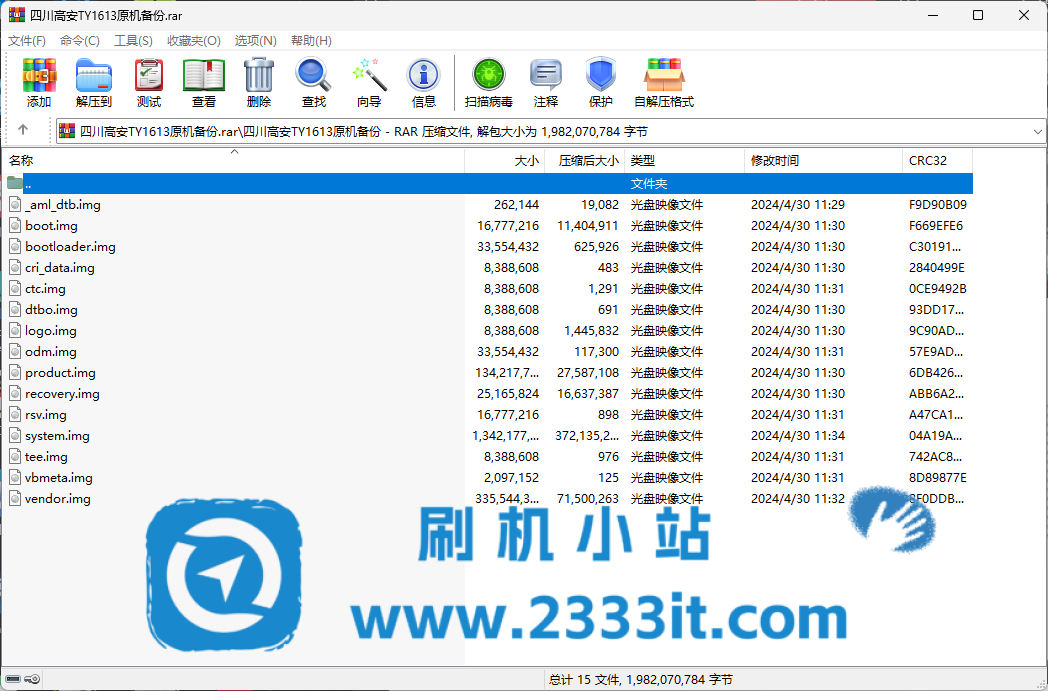Select the vbmeta.img file
Viewport: 1048px width, 691px height.
[59, 477]
